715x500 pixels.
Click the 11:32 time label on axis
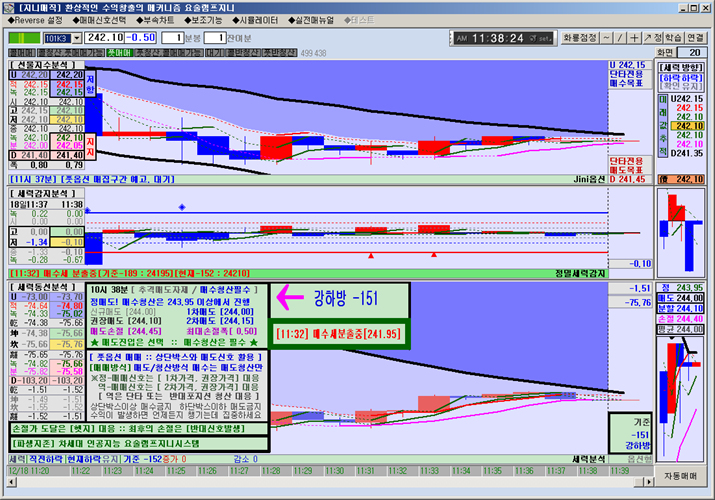[x=397, y=471]
